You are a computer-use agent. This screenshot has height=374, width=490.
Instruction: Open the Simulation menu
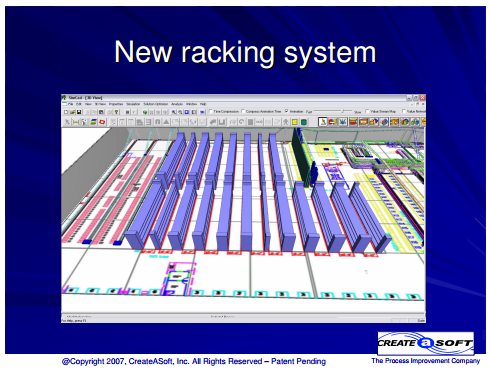[x=133, y=104]
